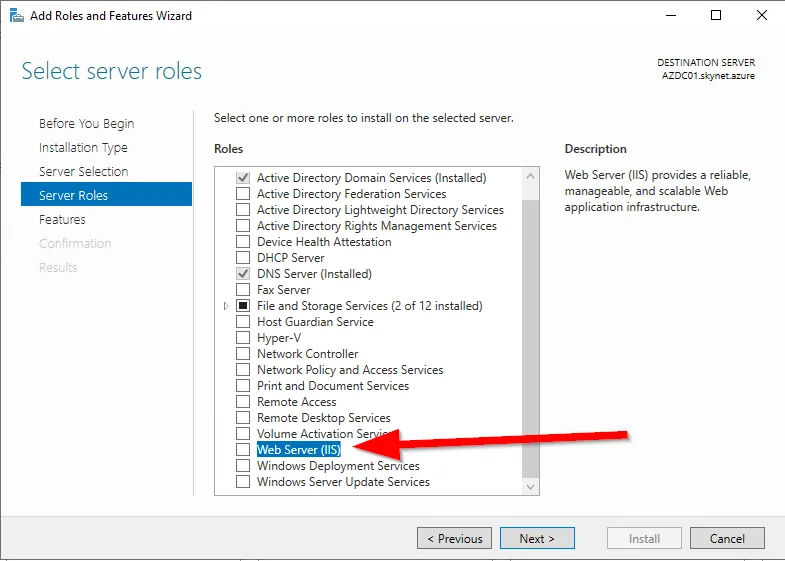Image resolution: width=785 pixels, height=561 pixels.
Task: Click the roles list scrollbar thumb
Action: point(531,339)
